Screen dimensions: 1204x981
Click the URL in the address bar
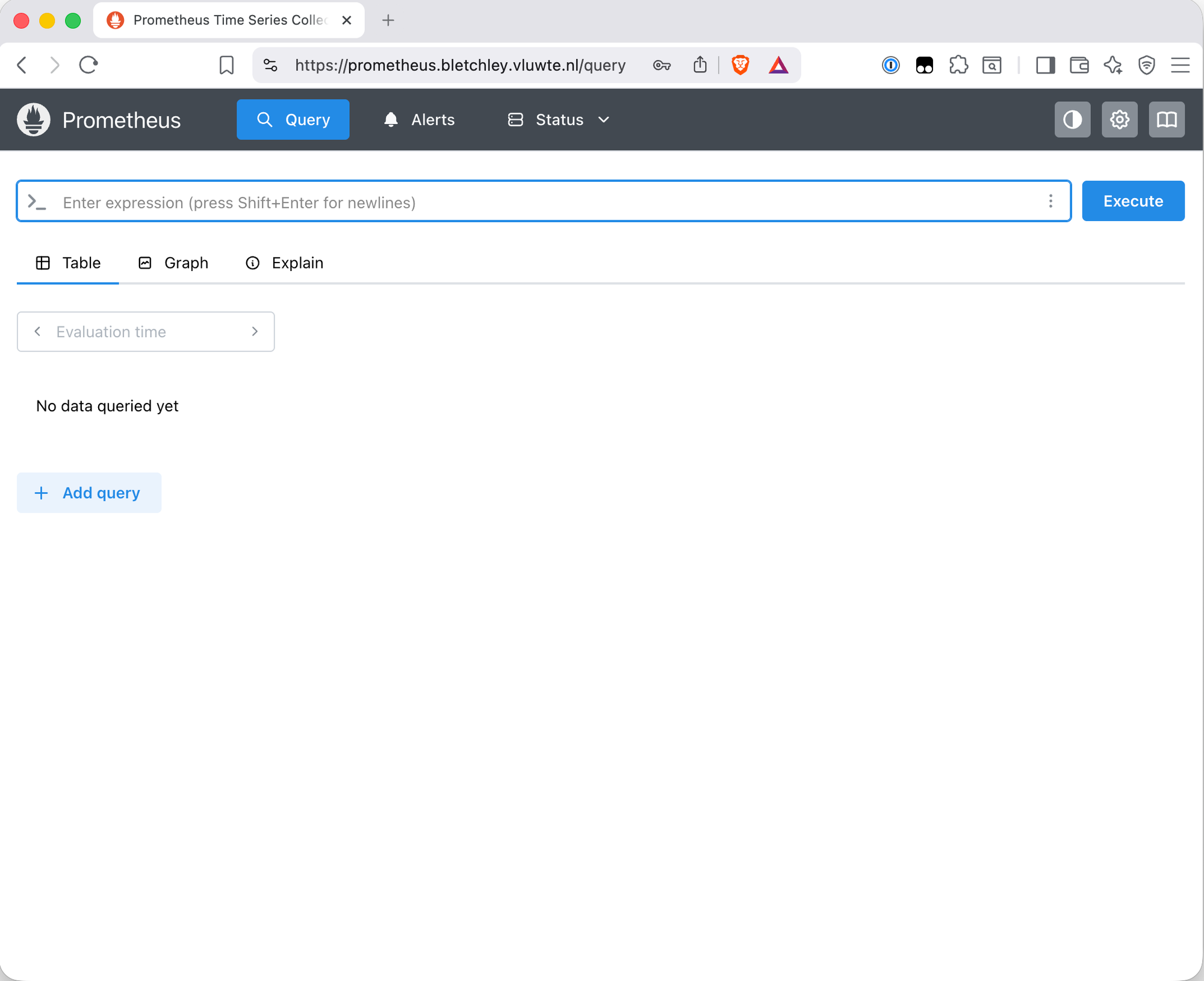[460, 64]
